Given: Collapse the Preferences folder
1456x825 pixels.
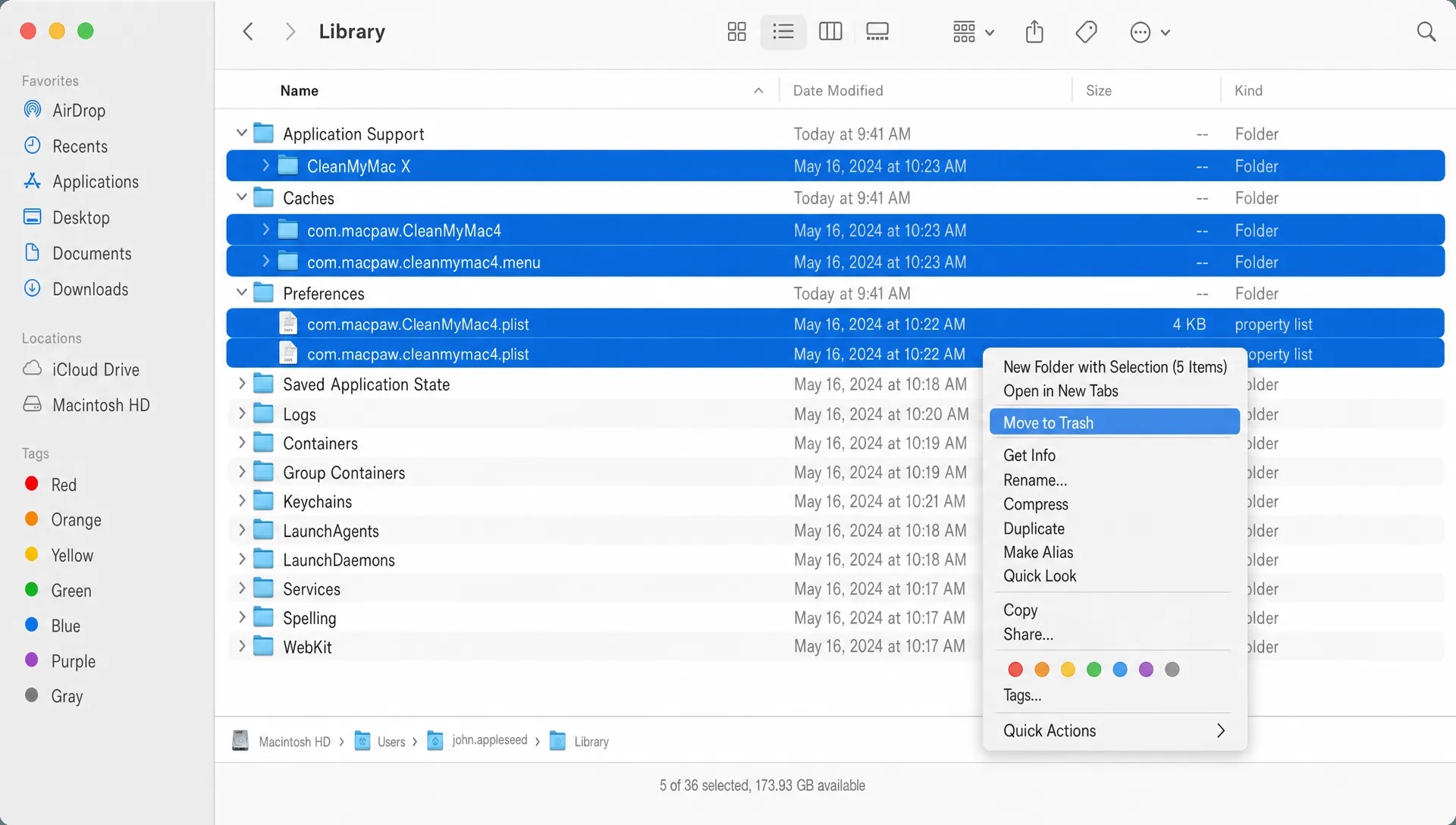Looking at the screenshot, I should pos(242,293).
